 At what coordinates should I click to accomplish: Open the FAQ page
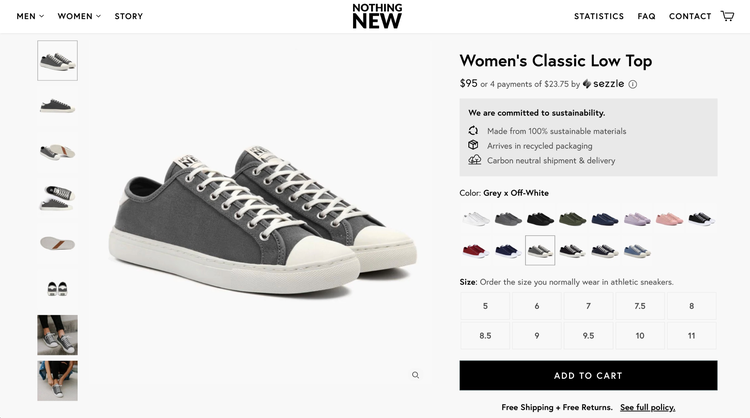click(x=647, y=16)
